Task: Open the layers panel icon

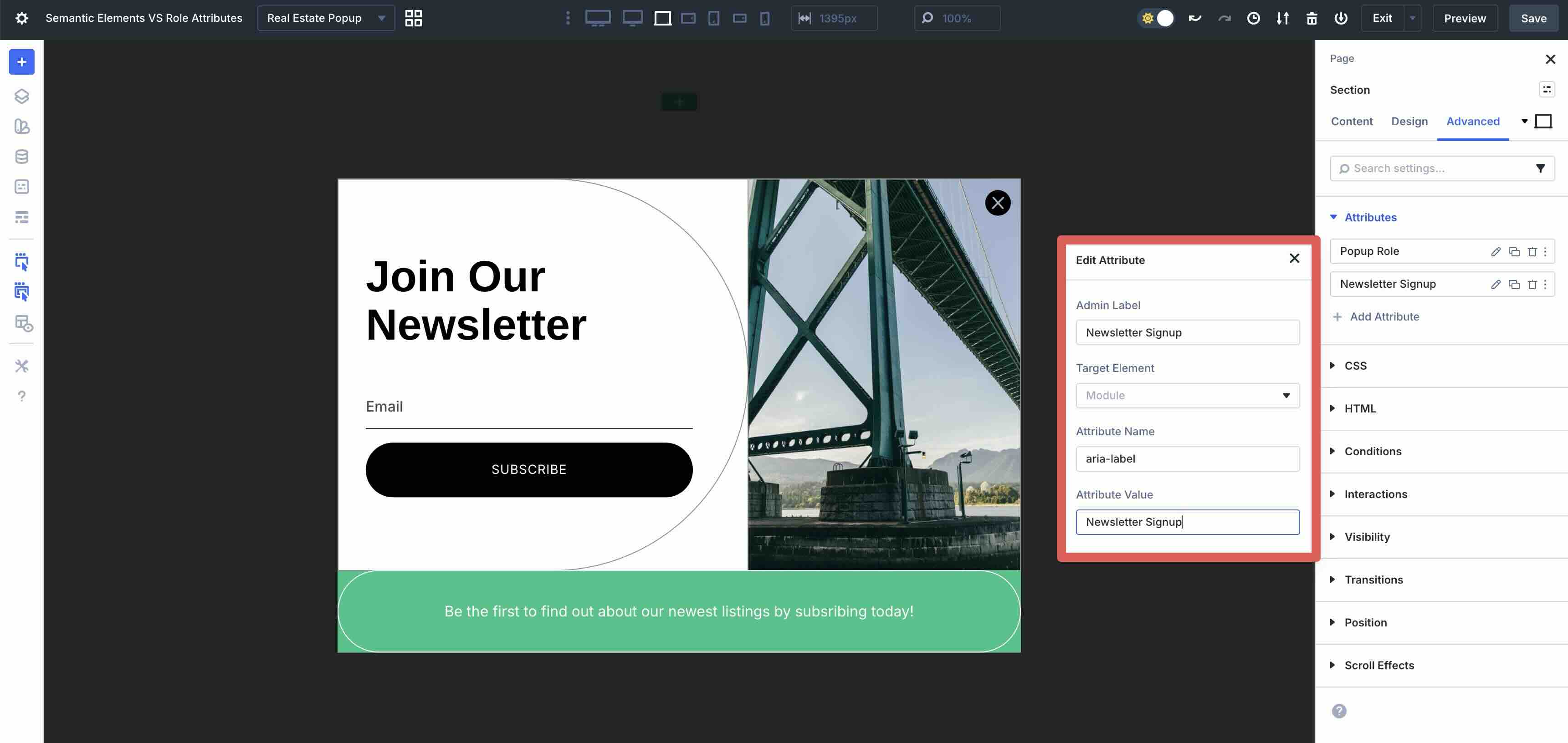Action: (x=22, y=96)
